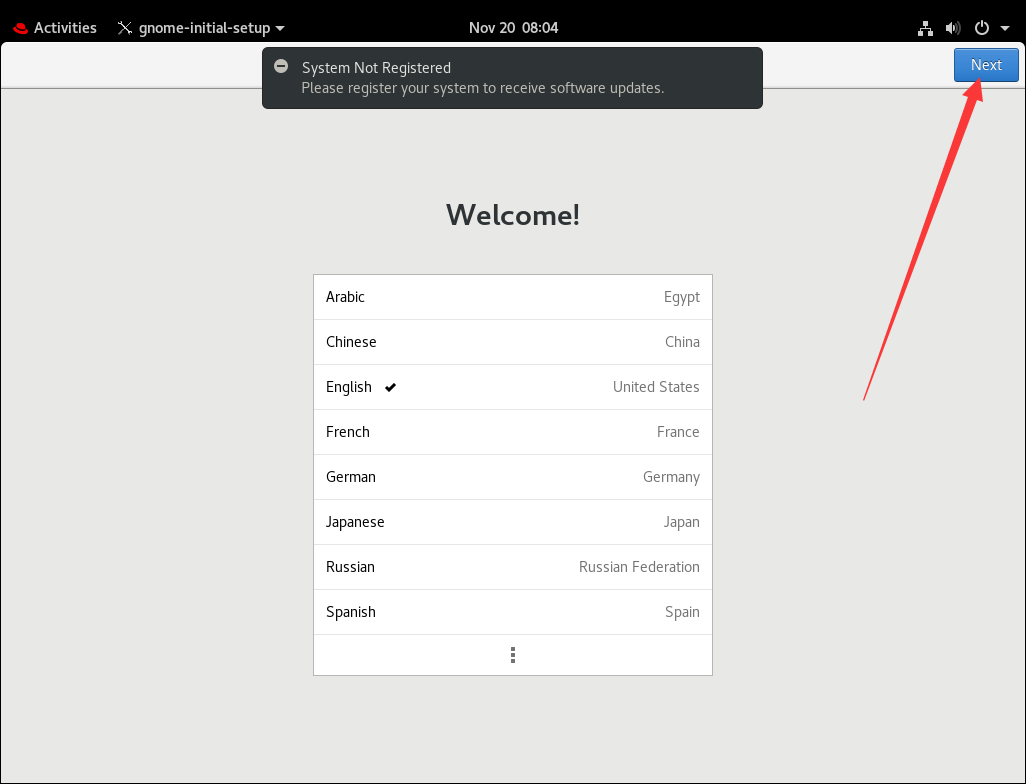Select Japanese language row
This screenshot has width=1026, height=784.
coord(512,522)
